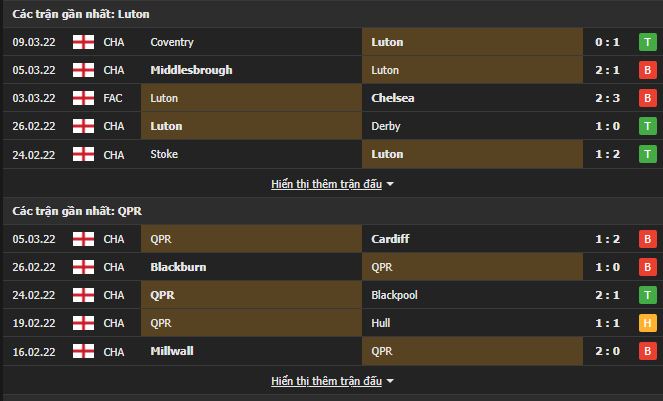Viewport: 663px width, 401px height.
Task: Click the red B badge for Middlesbrough match
Action: click(x=648, y=70)
